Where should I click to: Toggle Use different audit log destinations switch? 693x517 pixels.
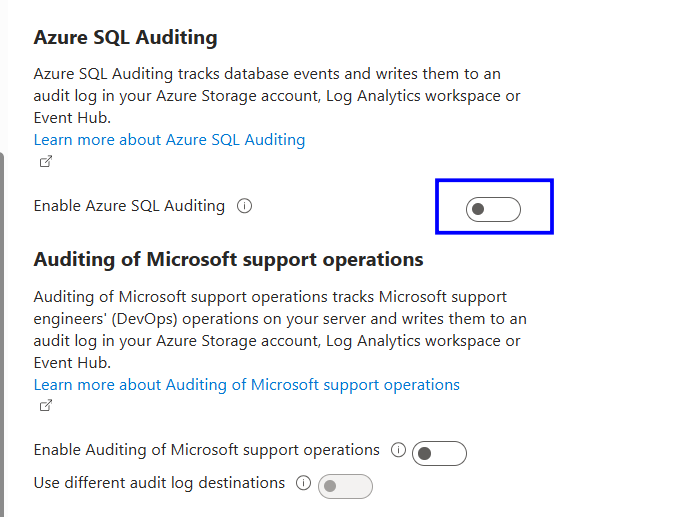tap(345, 486)
